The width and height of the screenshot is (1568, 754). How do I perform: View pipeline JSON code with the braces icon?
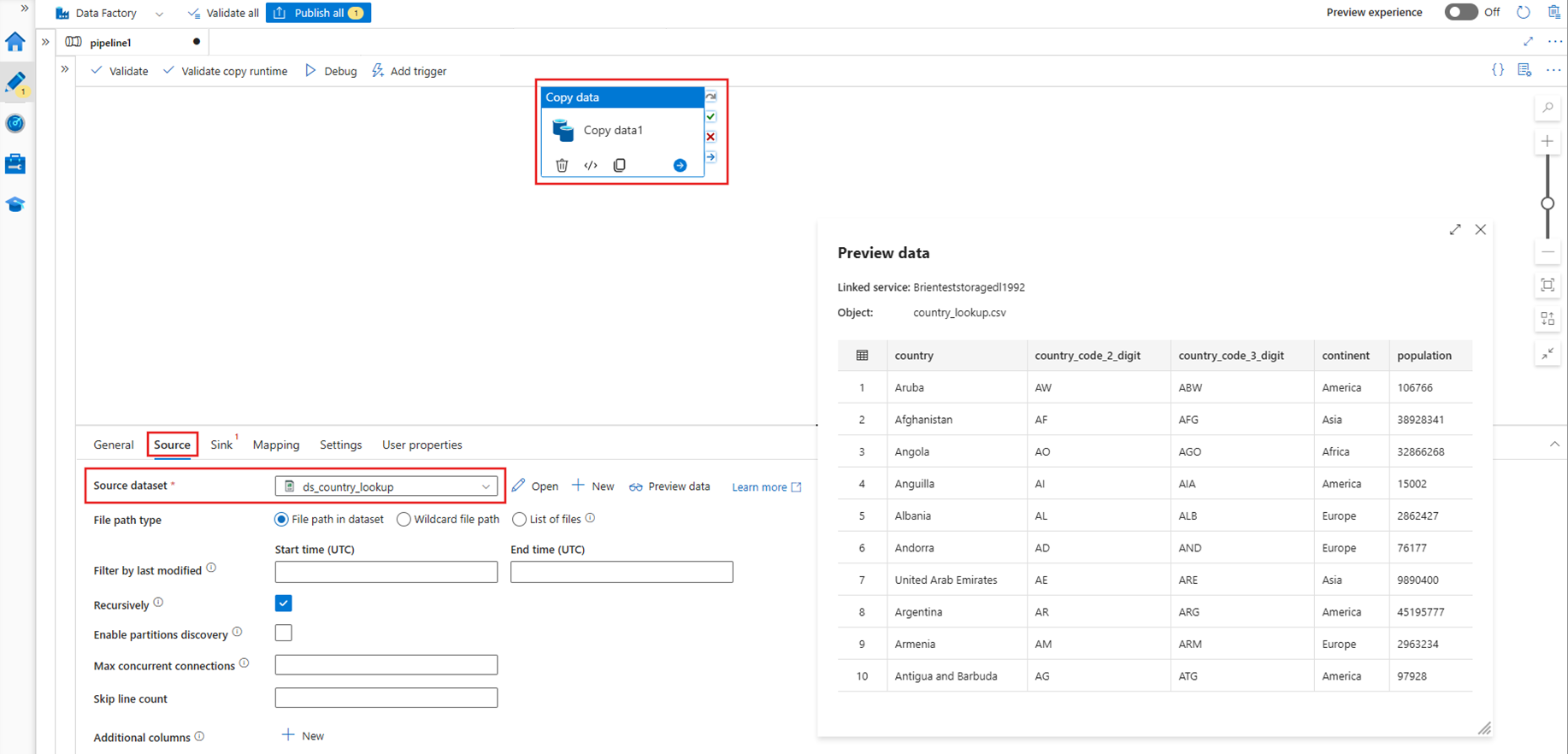tap(1498, 70)
